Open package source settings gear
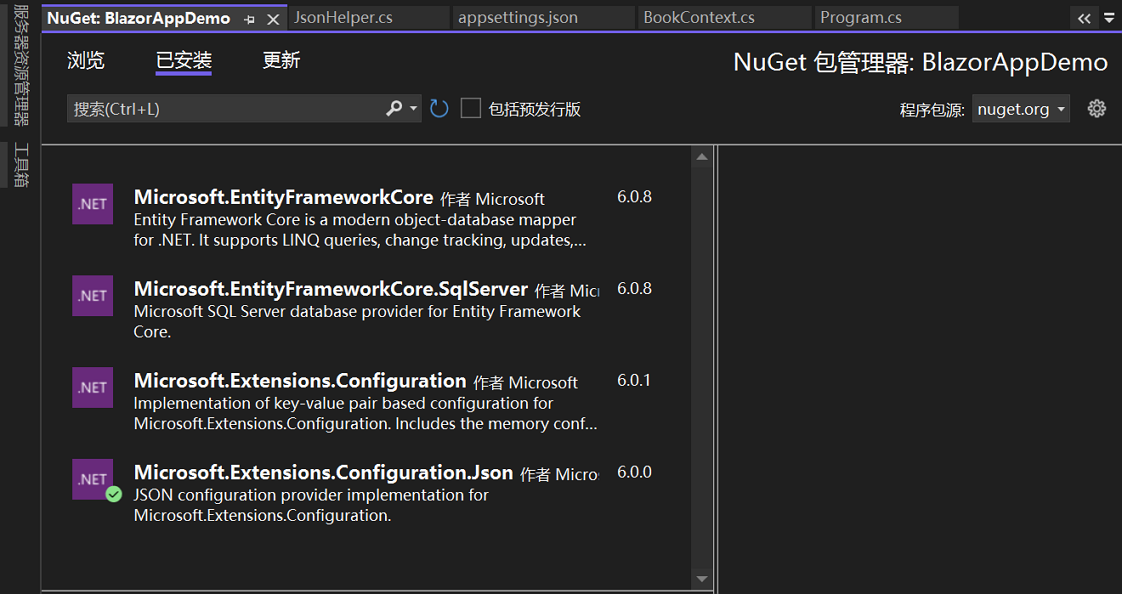This screenshot has width=1122, height=594. [x=1097, y=109]
